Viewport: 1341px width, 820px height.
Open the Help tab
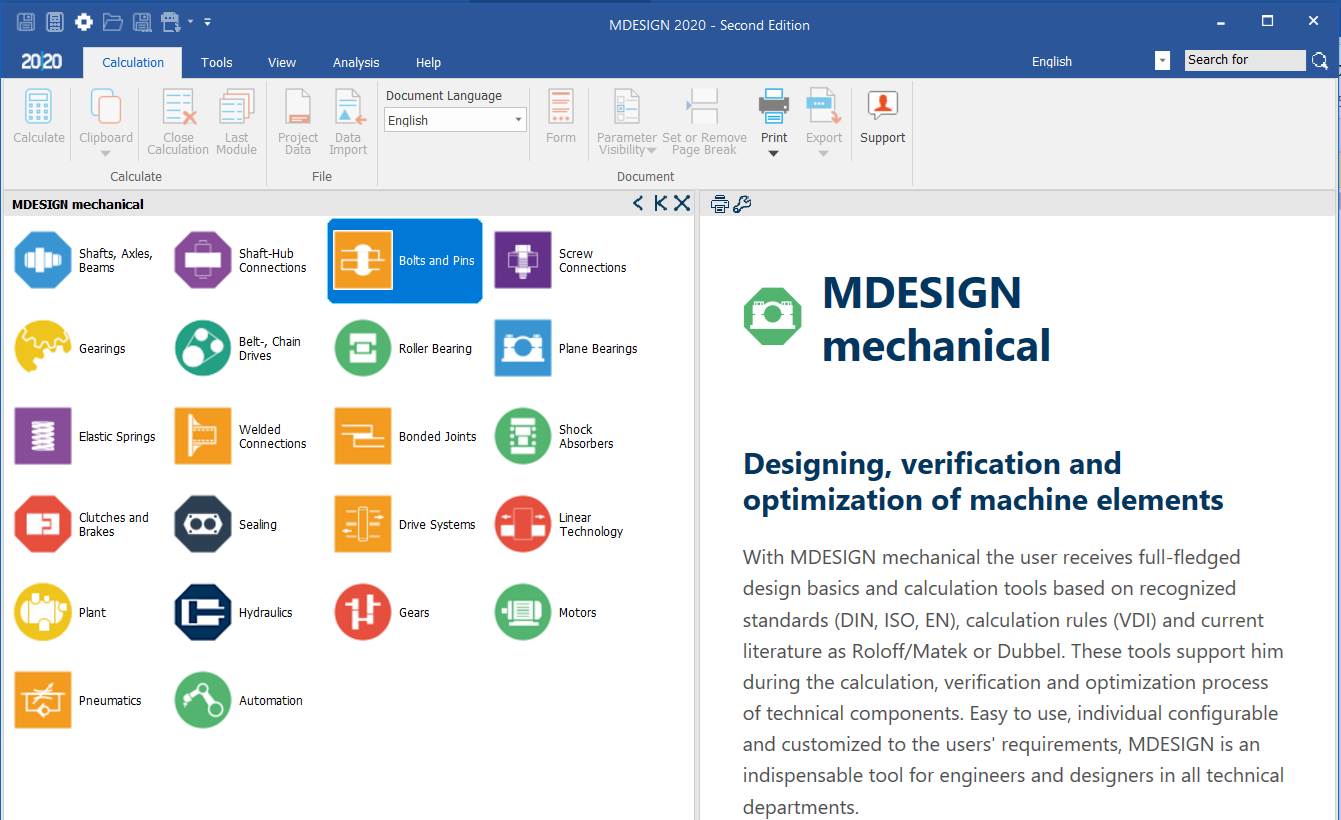[428, 62]
